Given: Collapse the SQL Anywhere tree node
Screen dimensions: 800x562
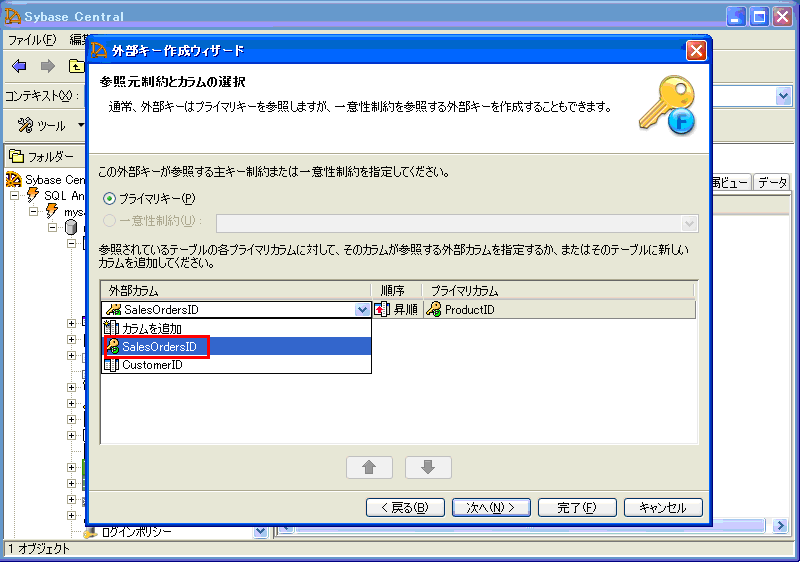Looking at the screenshot, I should (16, 196).
